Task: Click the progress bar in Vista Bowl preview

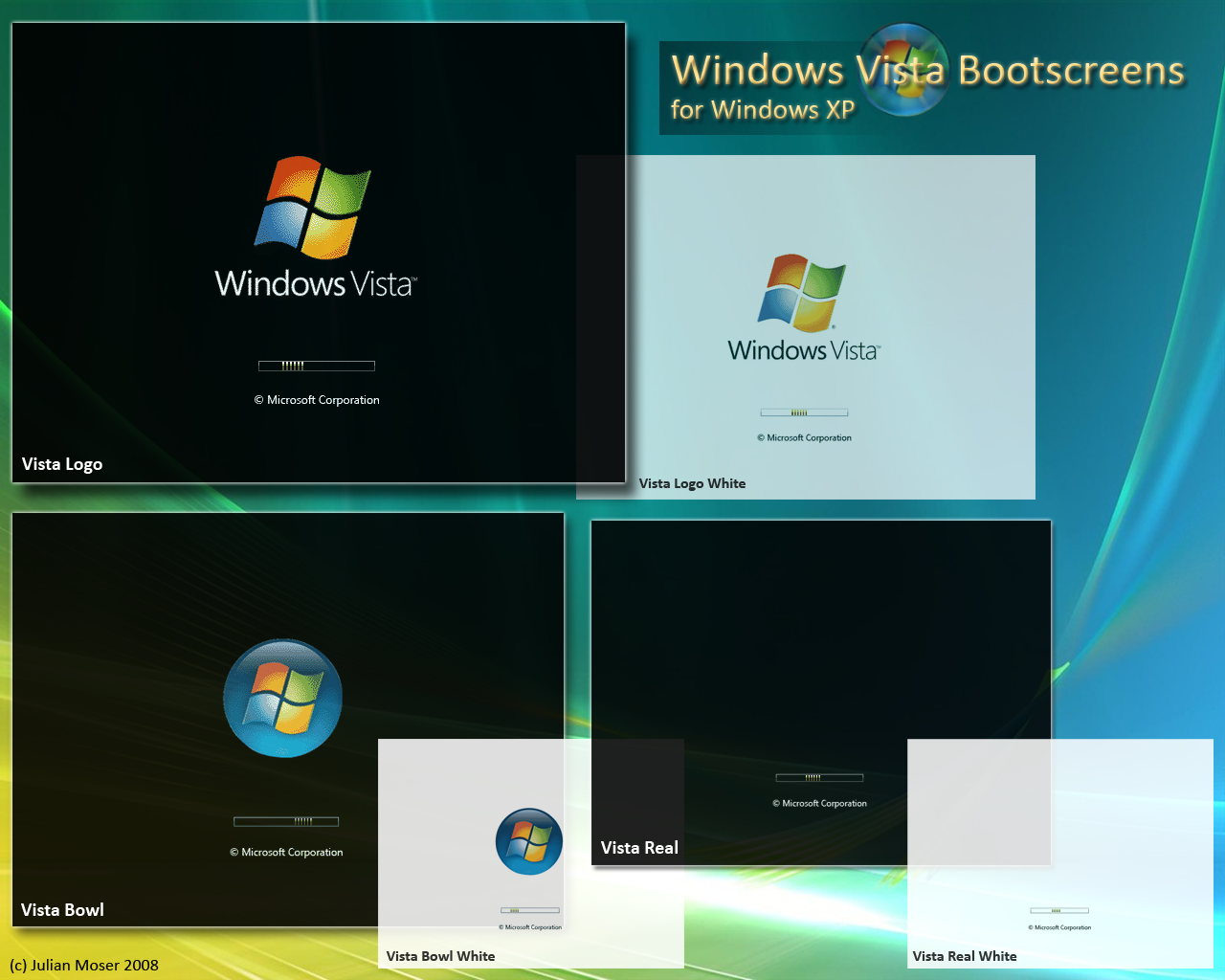Action: 286,821
